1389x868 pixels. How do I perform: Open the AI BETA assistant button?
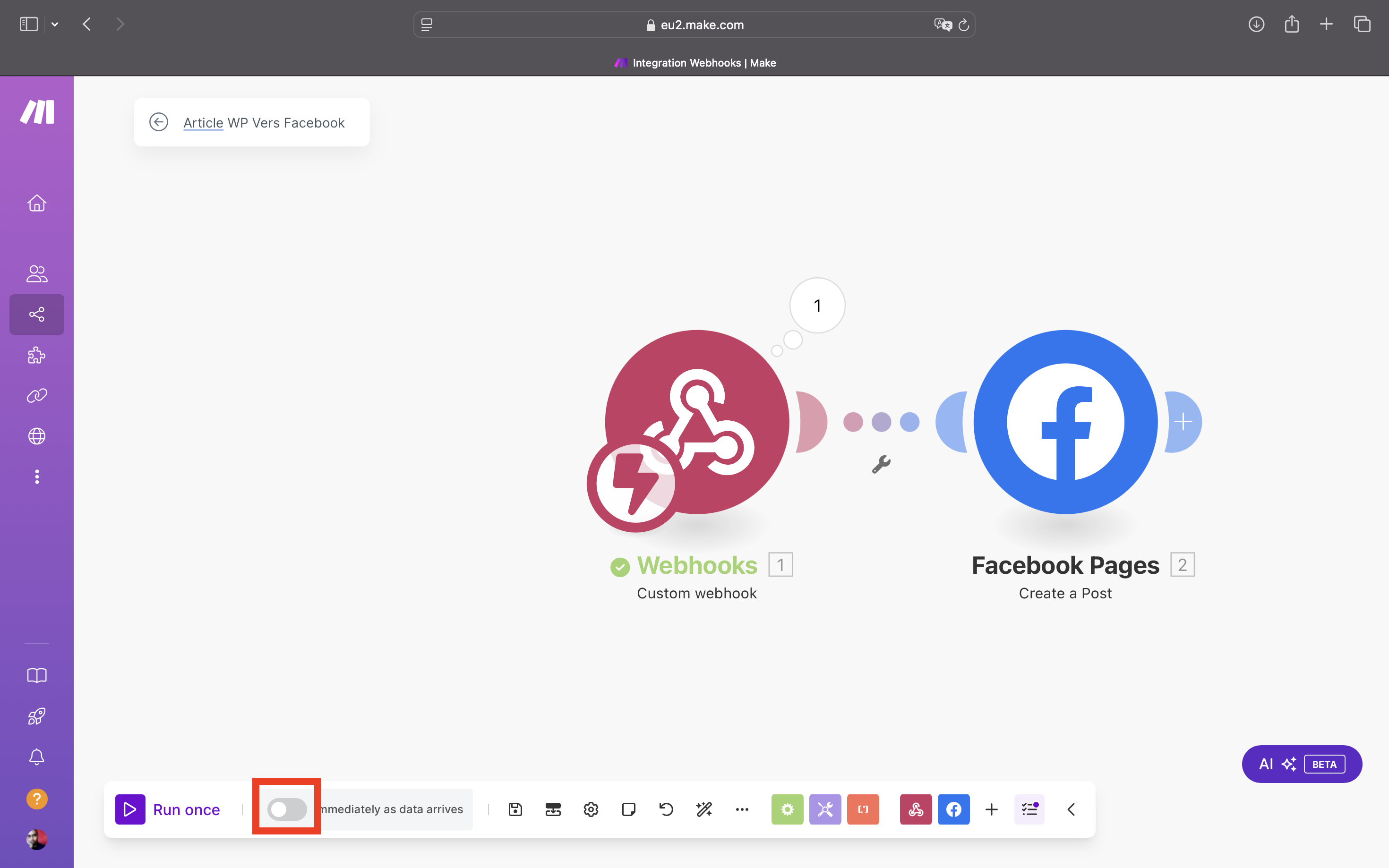click(1302, 764)
